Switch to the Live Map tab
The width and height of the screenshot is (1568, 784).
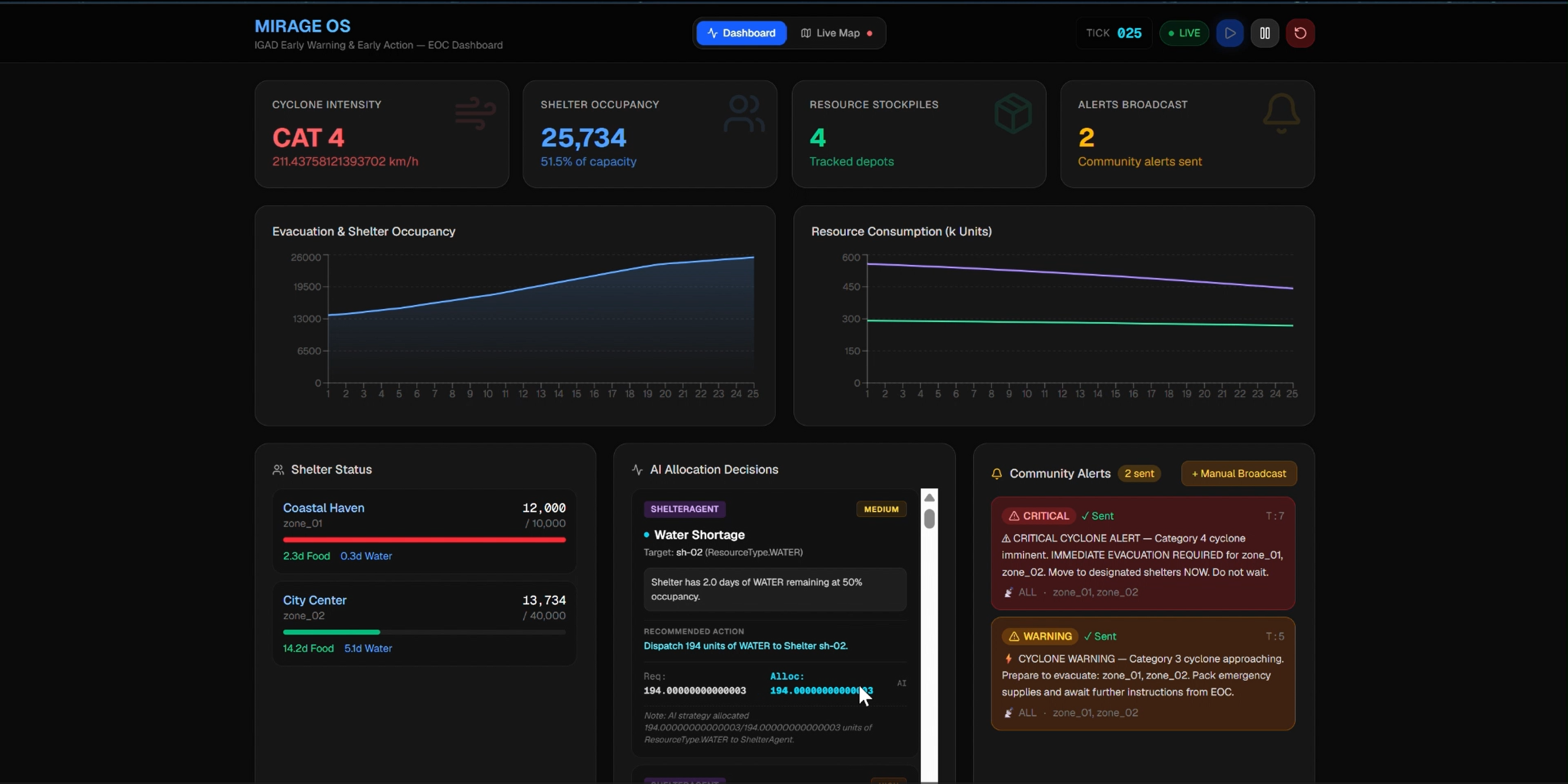[x=836, y=33]
